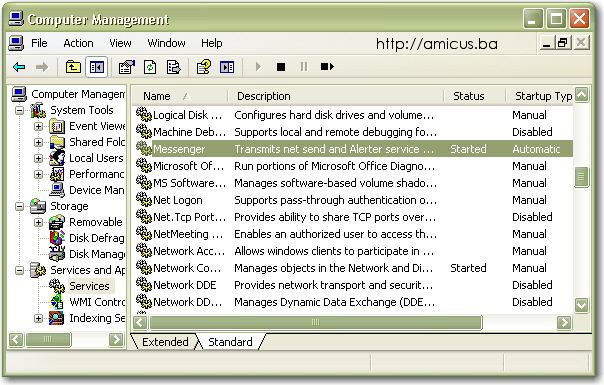Viewport: 604px width, 385px height.
Task: Open the File menu
Action: click(x=39, y=43)
